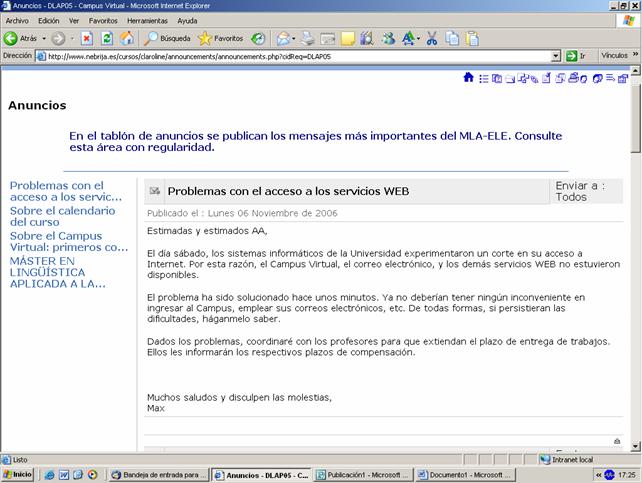Open the Atrás history dropdown arrow
Screen dimensions: 642x483
(44, 38)
